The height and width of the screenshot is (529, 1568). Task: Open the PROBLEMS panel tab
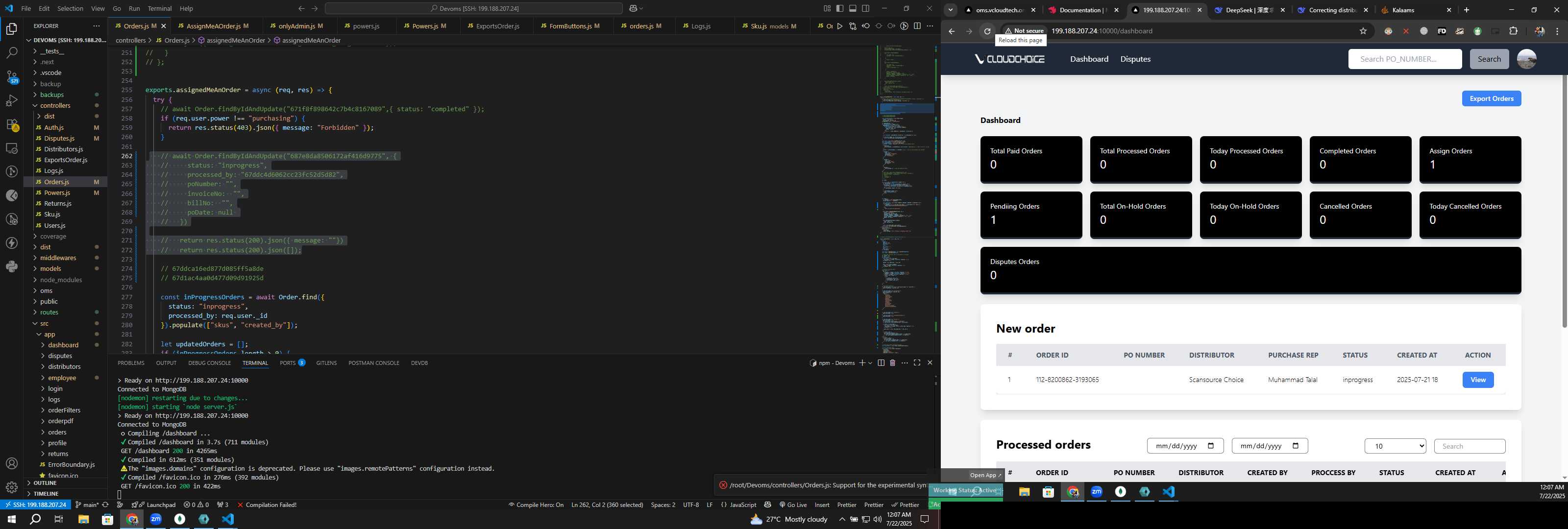(131, 363)
